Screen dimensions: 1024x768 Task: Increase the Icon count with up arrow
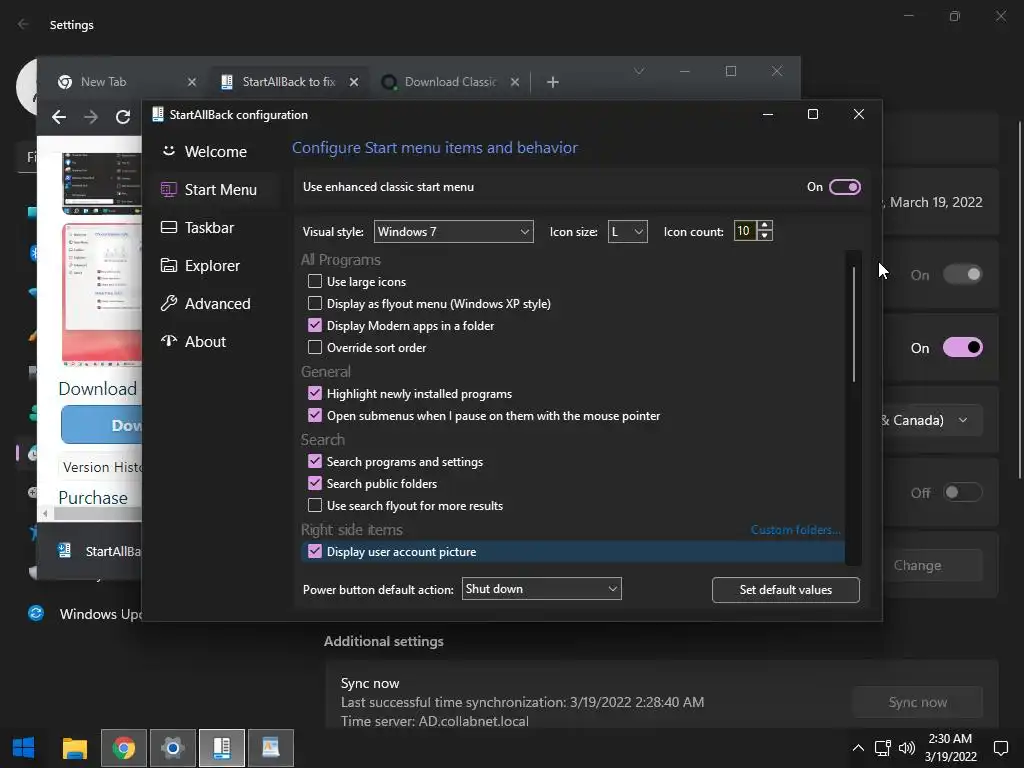point(764,225)
